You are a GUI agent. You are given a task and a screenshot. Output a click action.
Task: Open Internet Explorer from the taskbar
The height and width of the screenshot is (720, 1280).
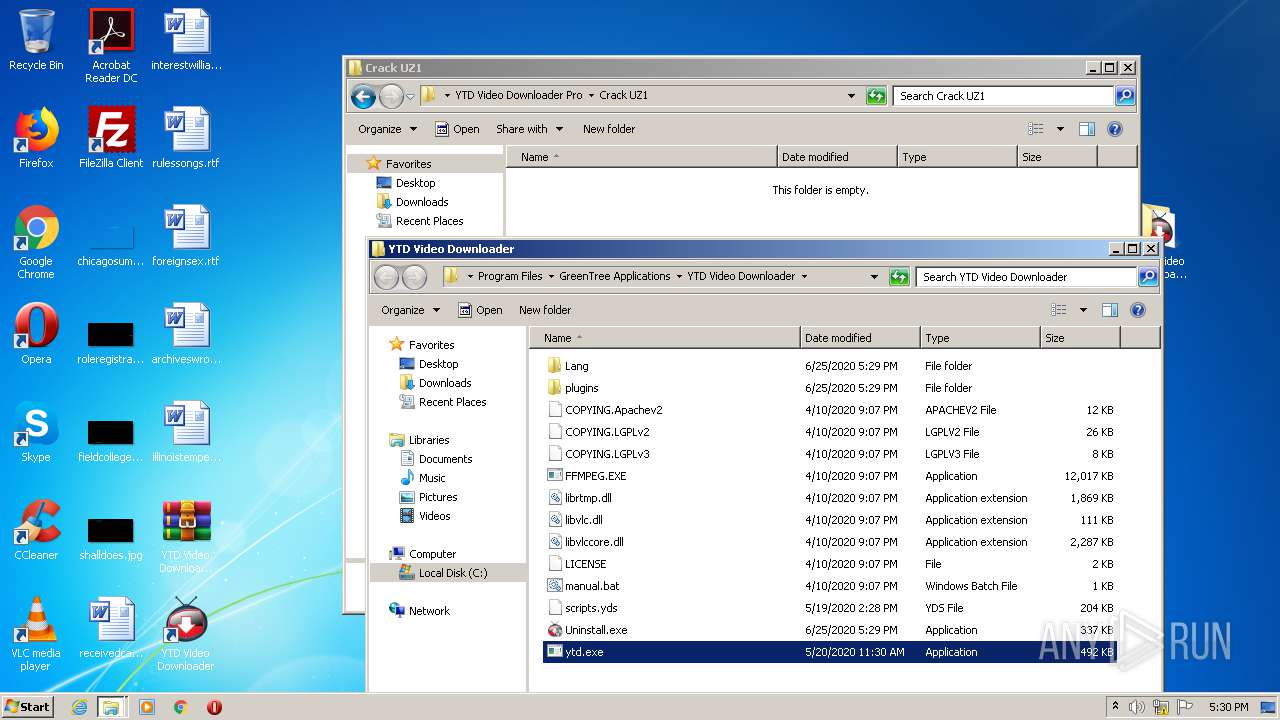click(79, 707)
